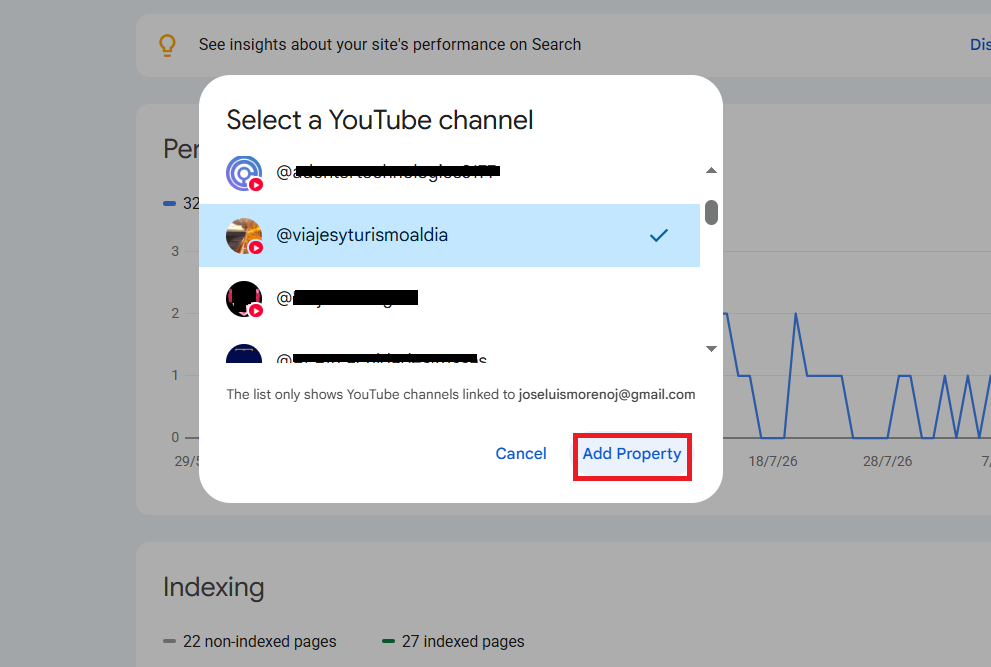Cancel the YouTube channel selection dialog
991x667 pixels.
click(x=521, y=454)
